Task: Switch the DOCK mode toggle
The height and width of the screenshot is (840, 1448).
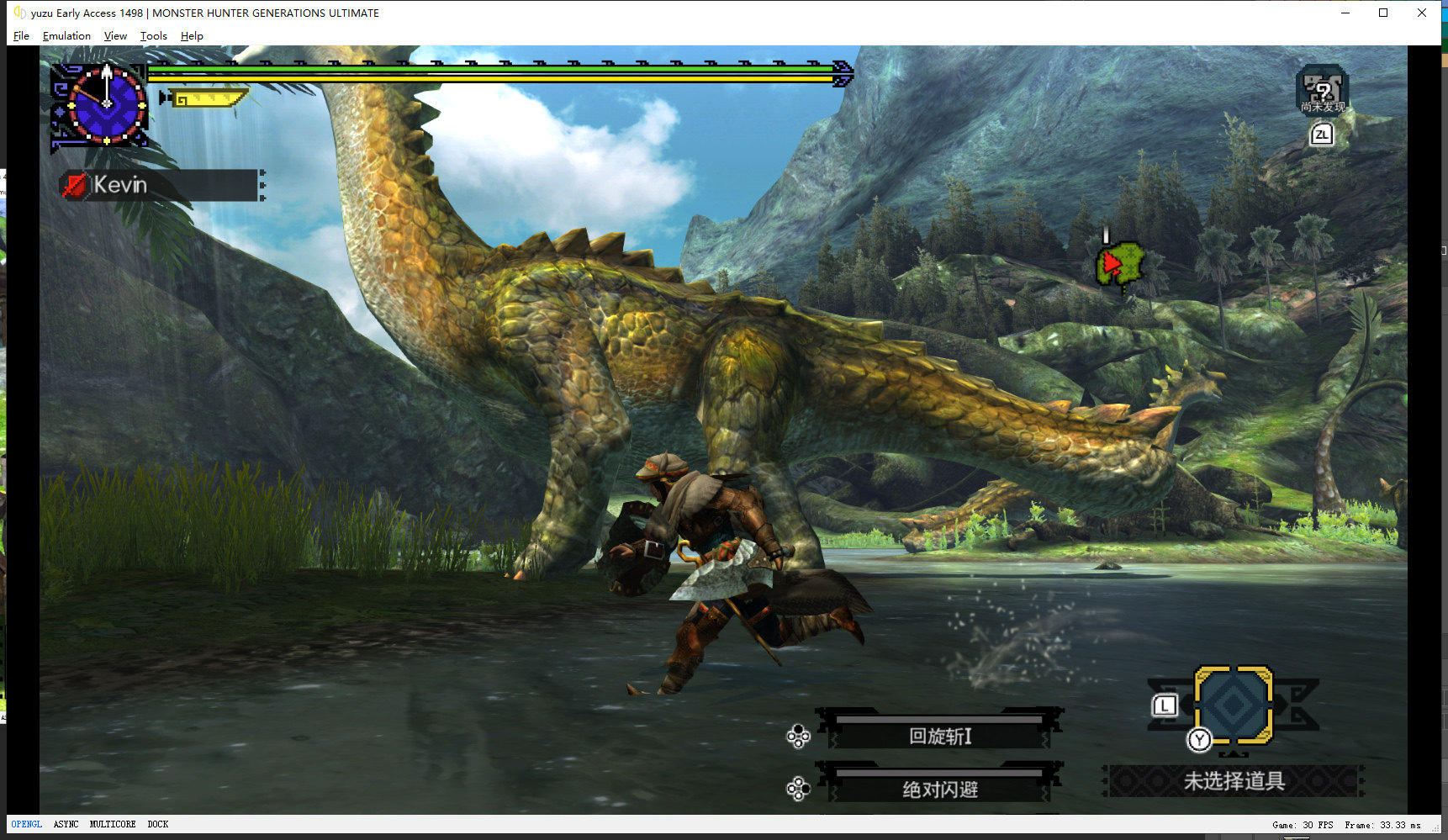Action: (157, 824)
